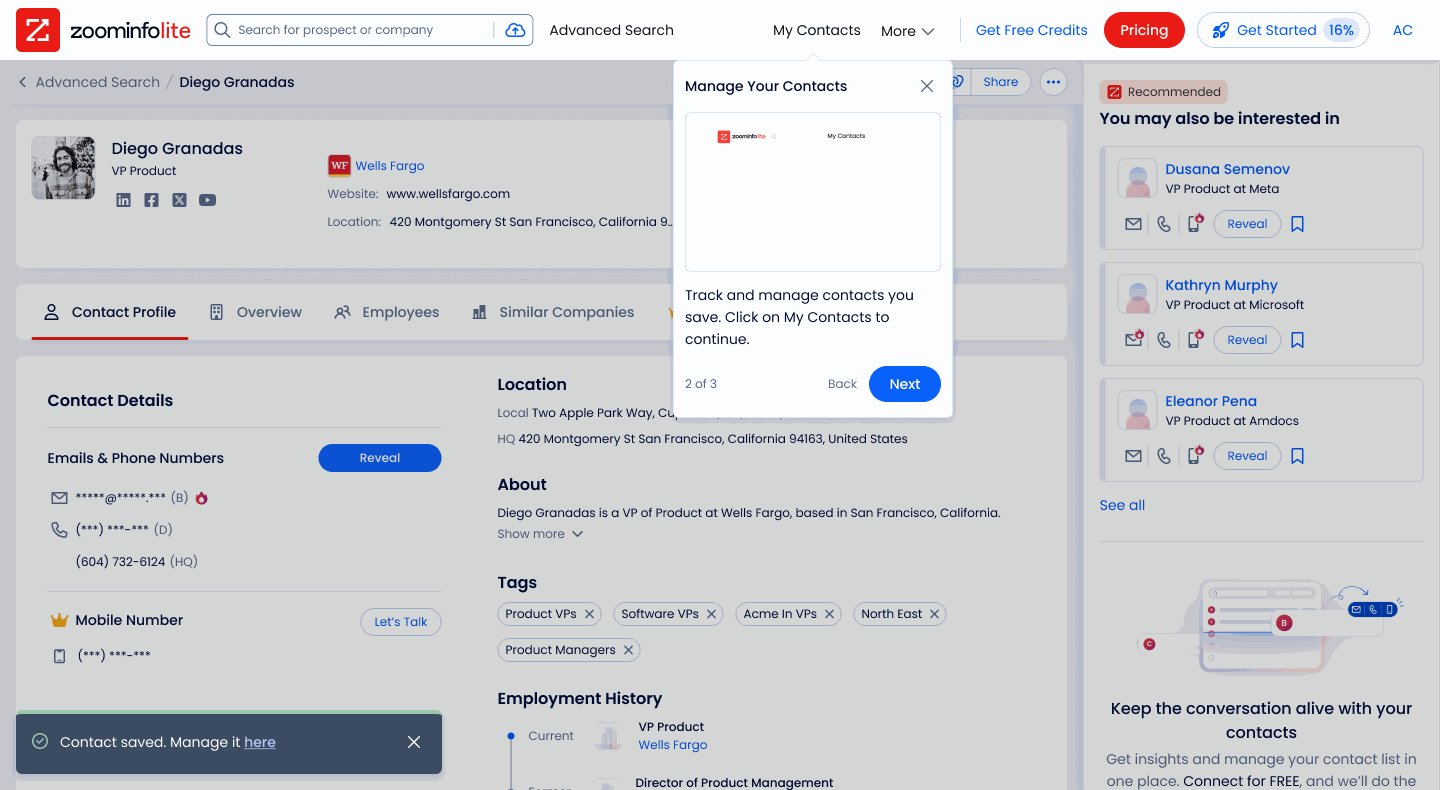This screenshot has height=790, width=1440.
Task: Open the Get Started 16% progress button
Action: click(1283, 30)
